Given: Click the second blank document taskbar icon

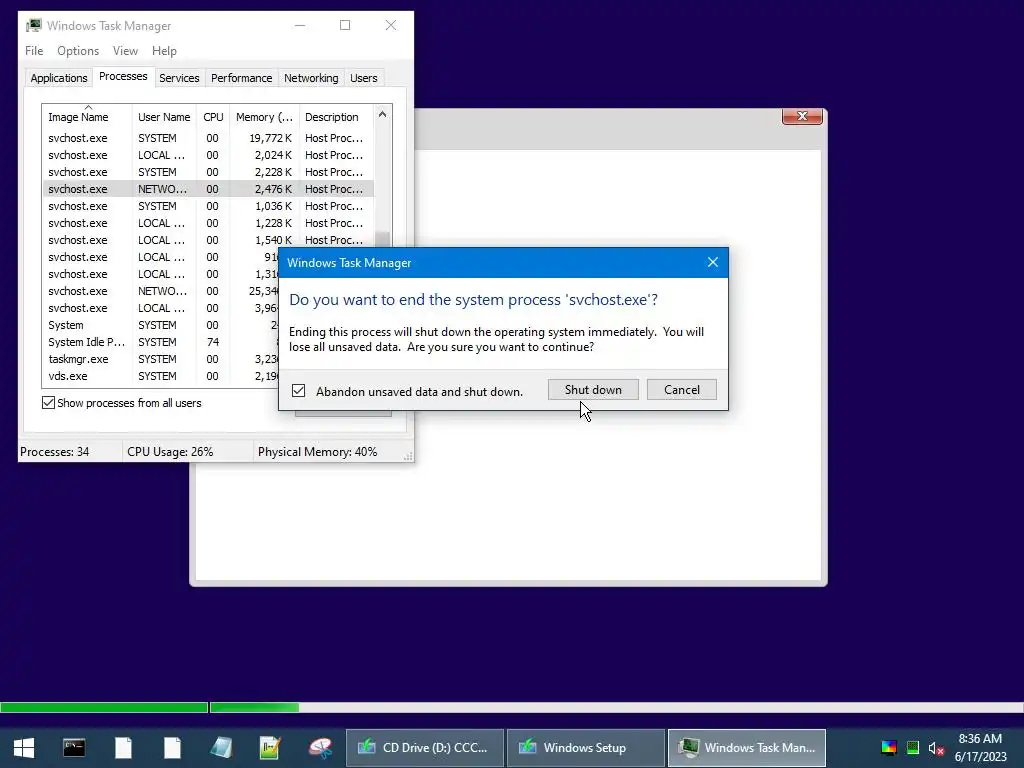Looking at the screenshot, I should pyautogui.click(x=172, y=748).
